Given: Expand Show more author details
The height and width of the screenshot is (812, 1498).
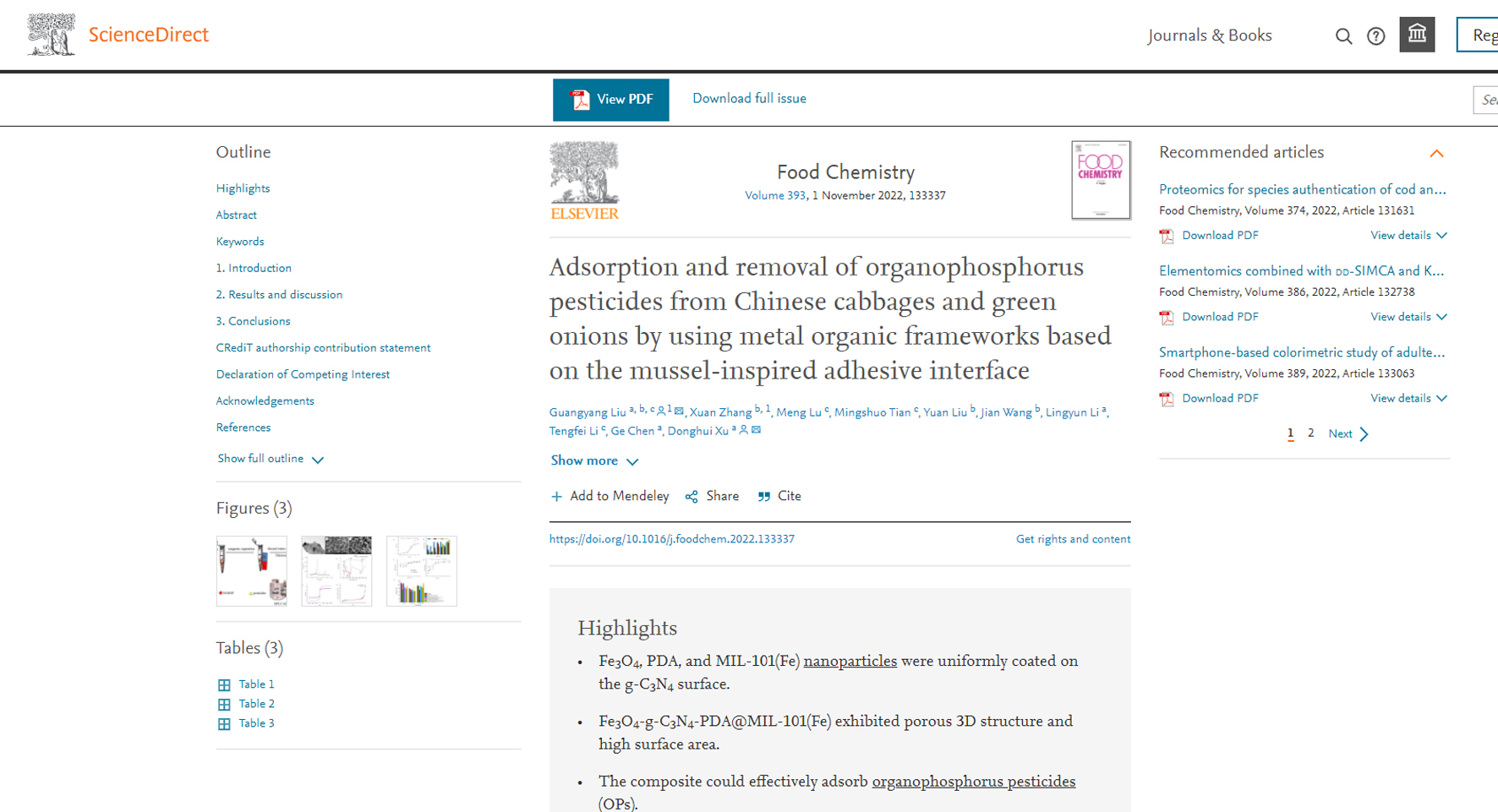Looking at the screenshot, I should pyautogui.click(x=594, y=461).
